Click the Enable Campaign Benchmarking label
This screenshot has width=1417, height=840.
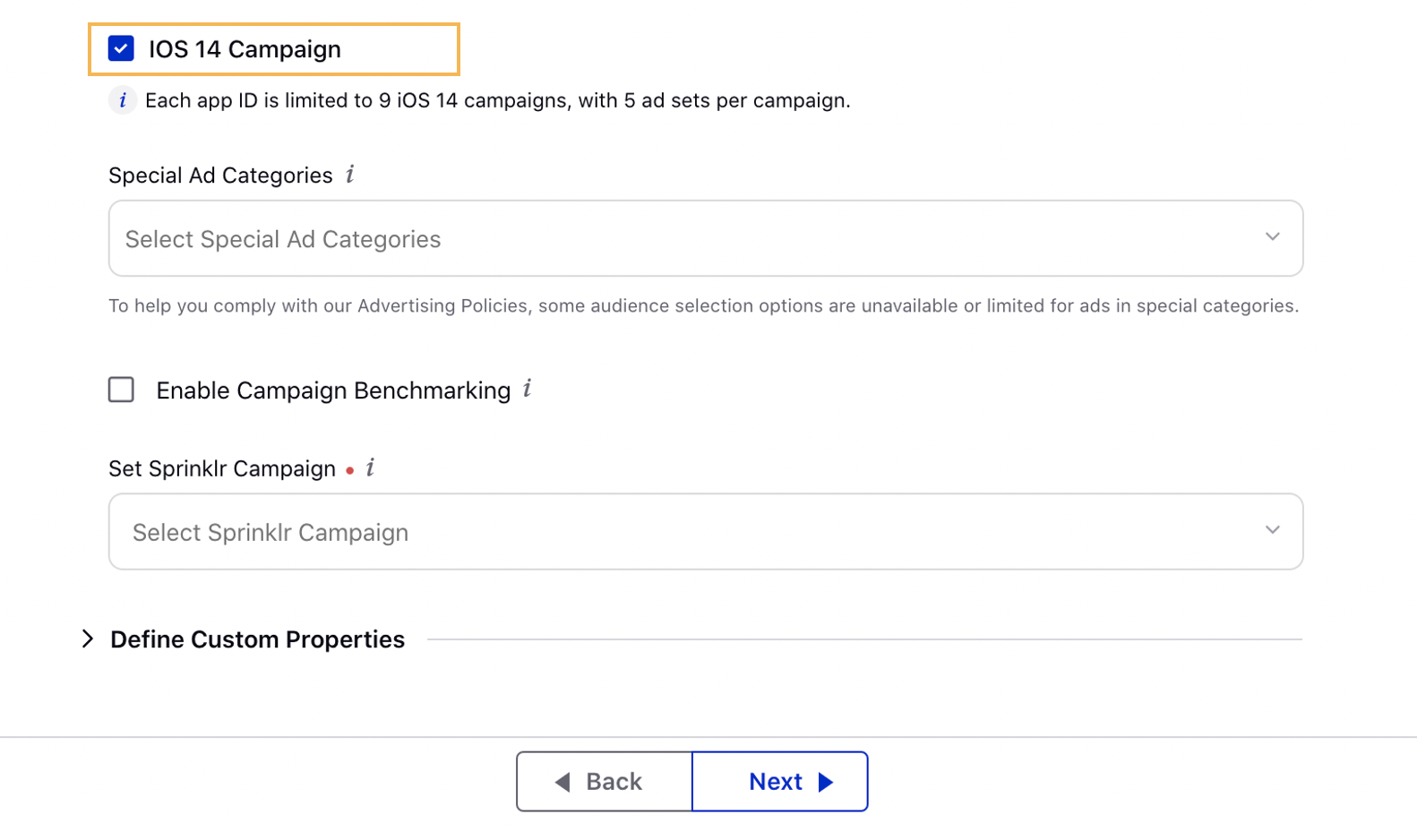[333, 390]
